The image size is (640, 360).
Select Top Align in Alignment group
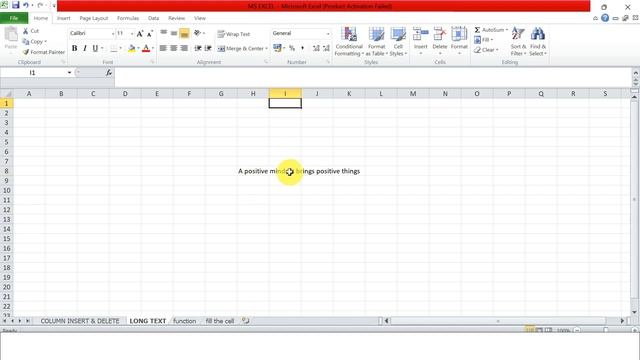click(164, 33)
